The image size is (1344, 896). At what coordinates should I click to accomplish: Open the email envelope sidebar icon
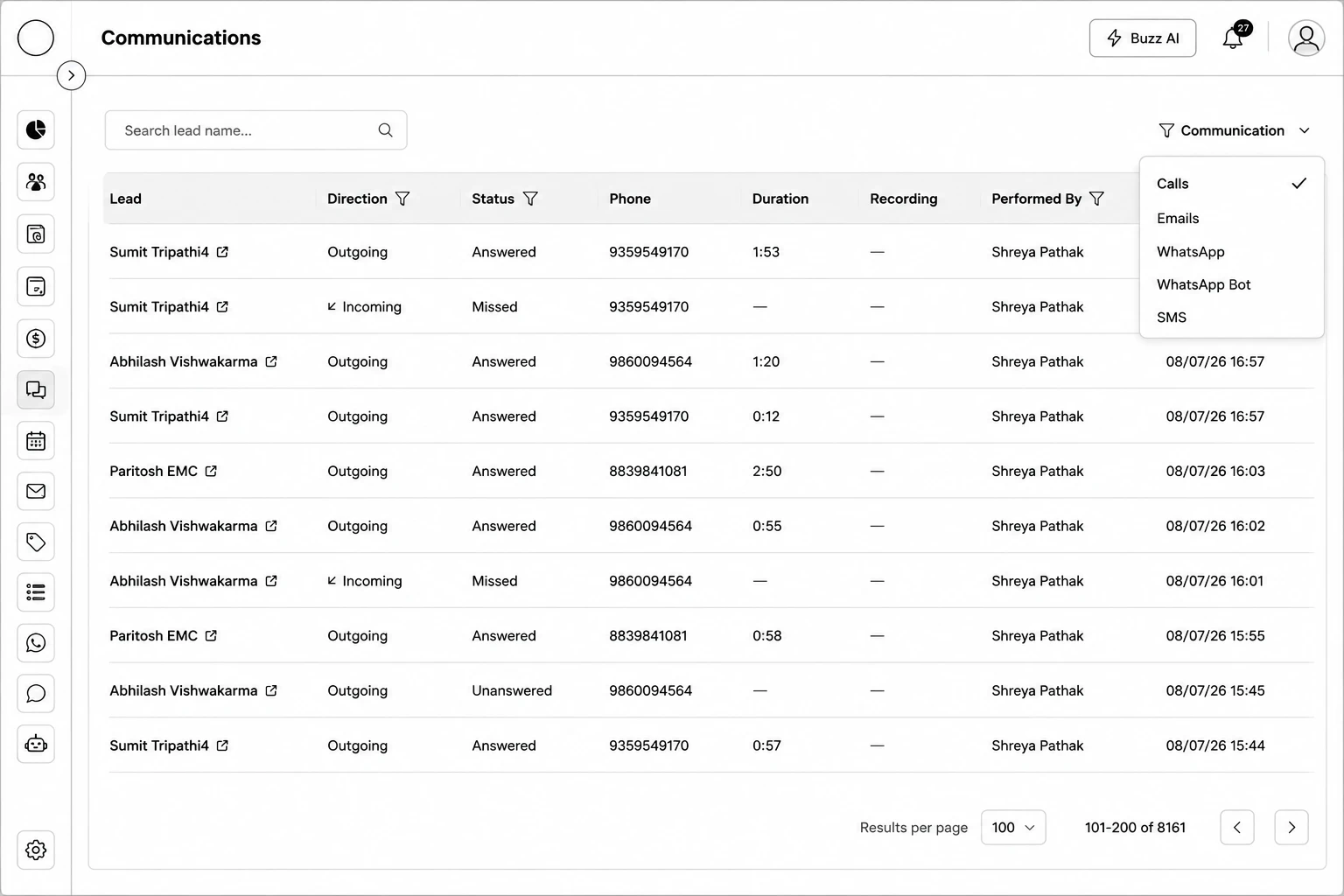(36, 491)
